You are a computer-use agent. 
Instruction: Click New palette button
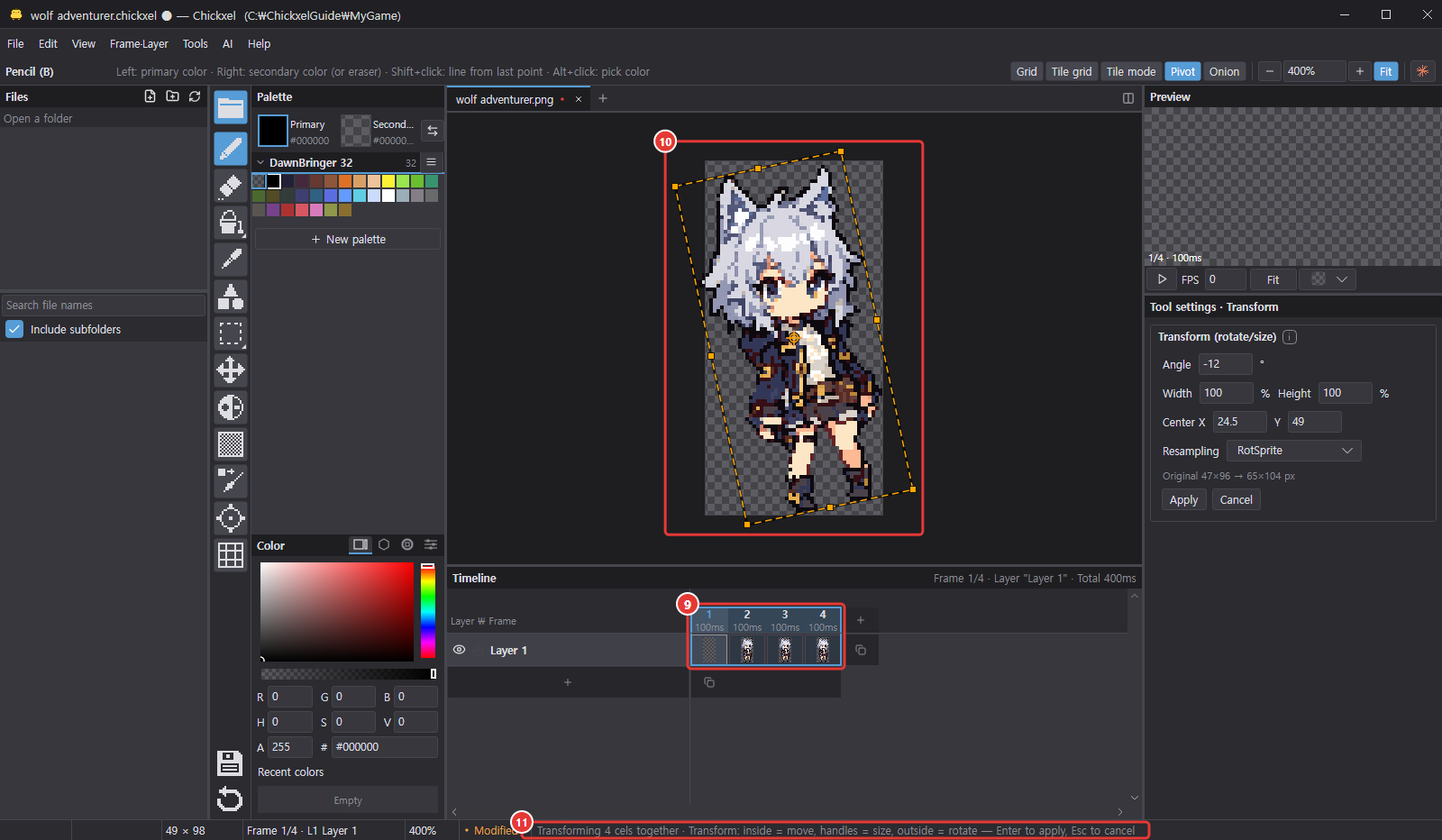click(x=348, y=239)
